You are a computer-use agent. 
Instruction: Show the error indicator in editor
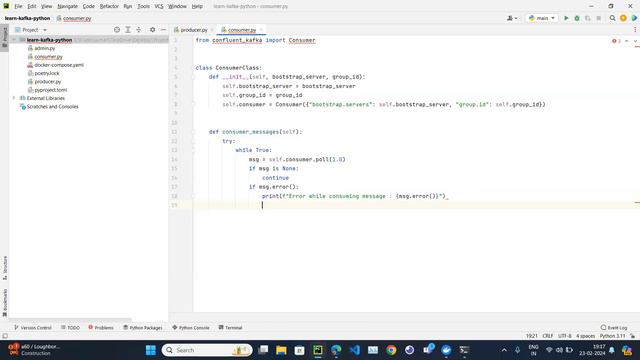click(x=616, y=41)
